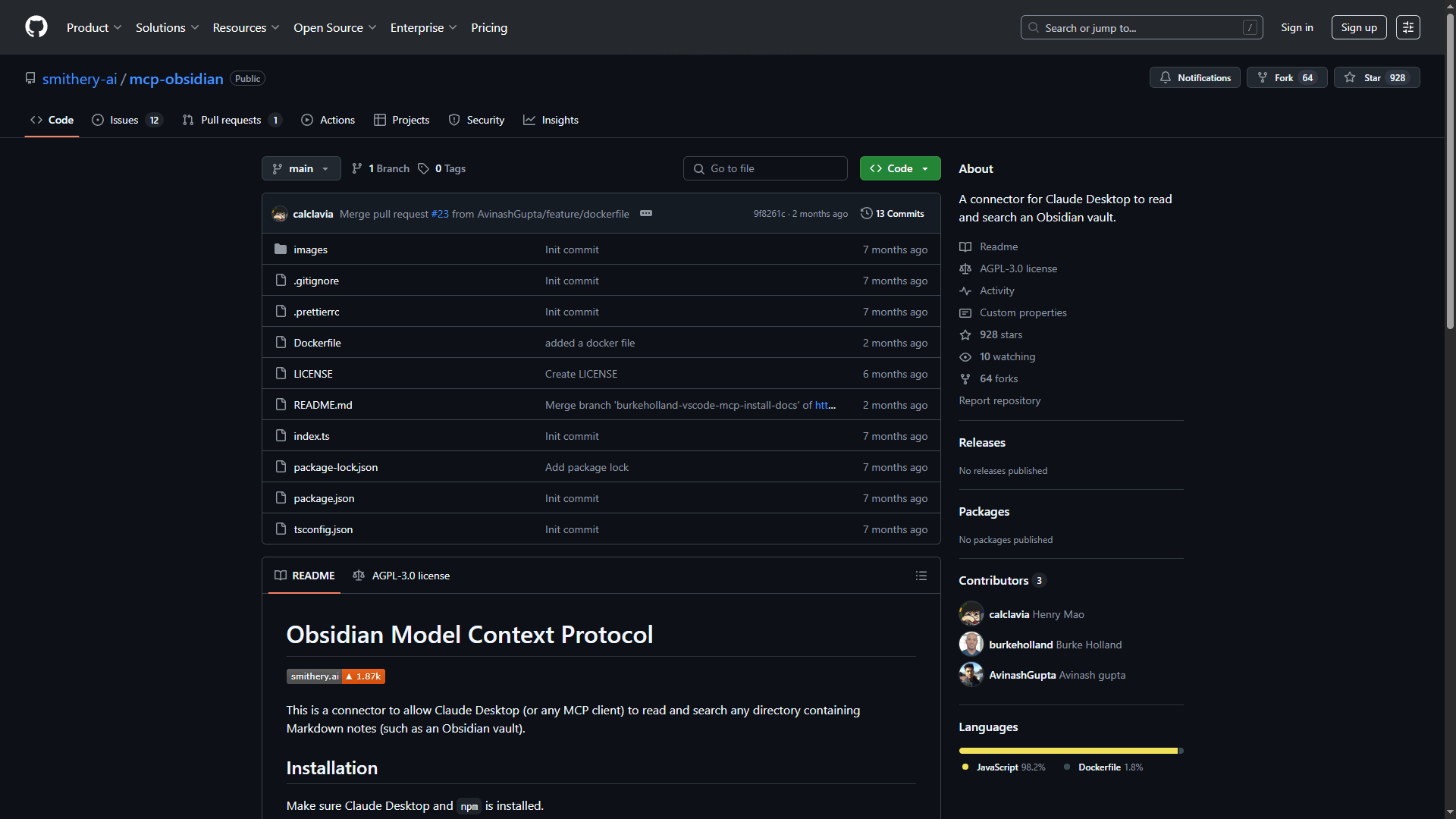The height and width of the screenshot is (819, 1456).
Task: Open the images folder
Action: click(310, 249)
